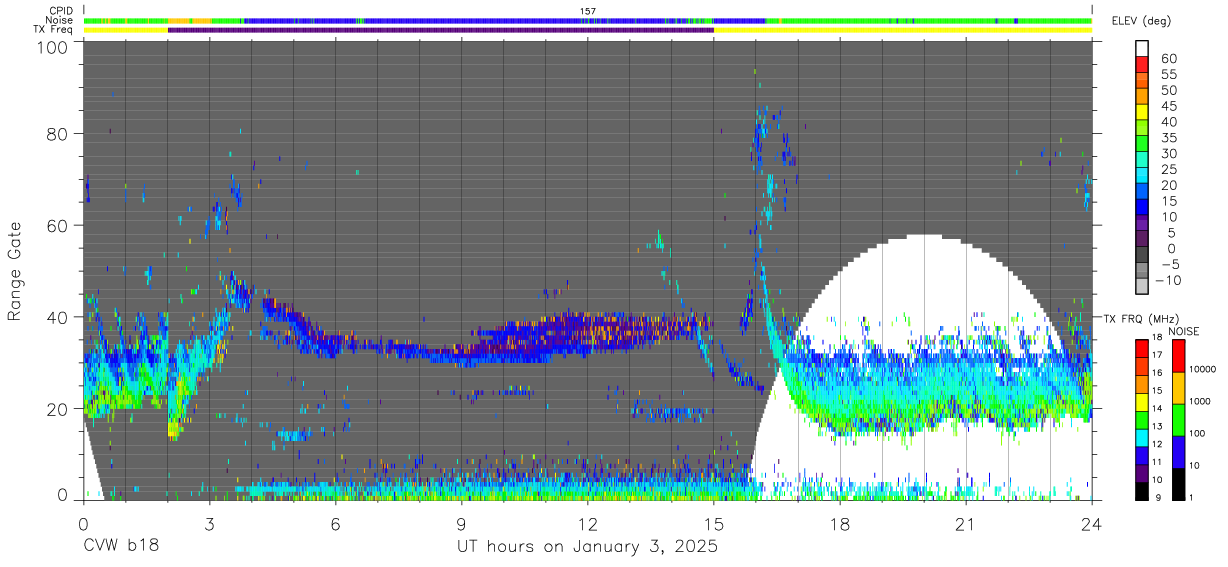Image resolution: width=1228 pixels, height=567 pixels.
Task: Click the CPID value 157 label
Action: point(588,11)
